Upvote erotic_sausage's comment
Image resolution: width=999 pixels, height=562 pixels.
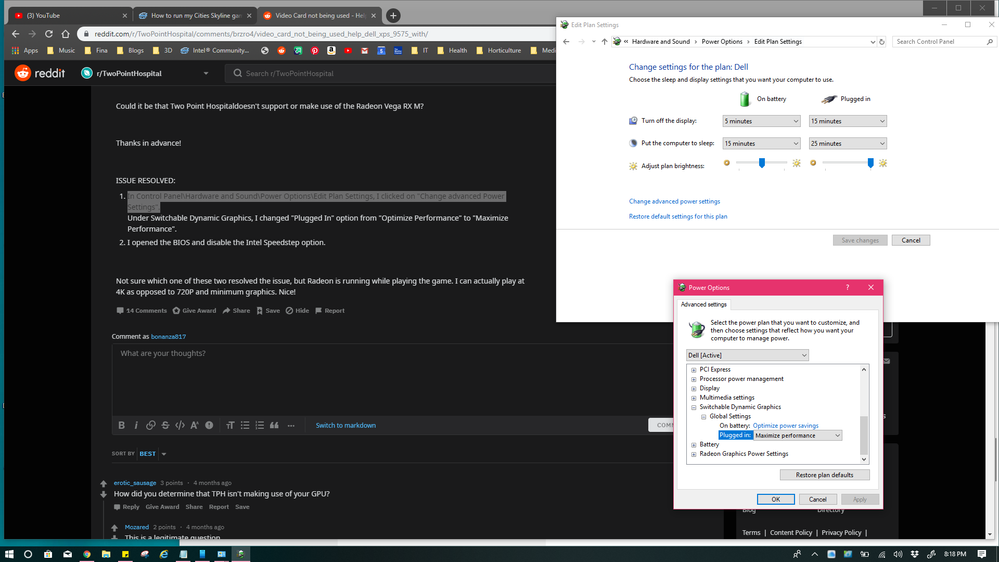coord(103,484)
